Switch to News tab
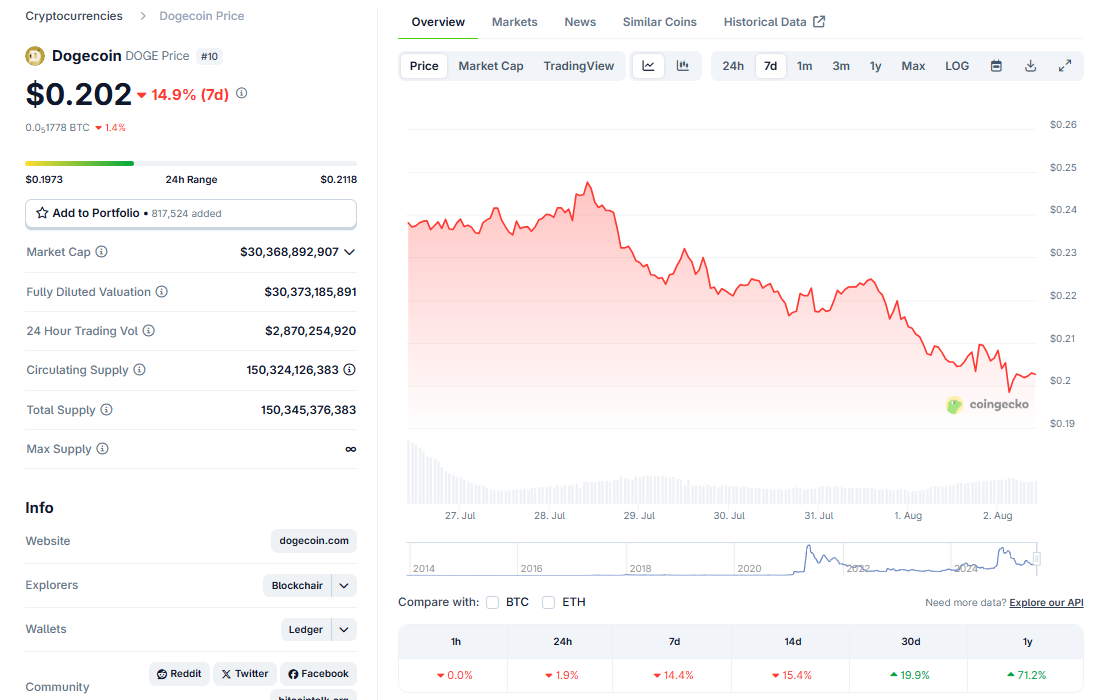Screen dimensions: 1107x700 pyautogui.click(x=580, y=22)
